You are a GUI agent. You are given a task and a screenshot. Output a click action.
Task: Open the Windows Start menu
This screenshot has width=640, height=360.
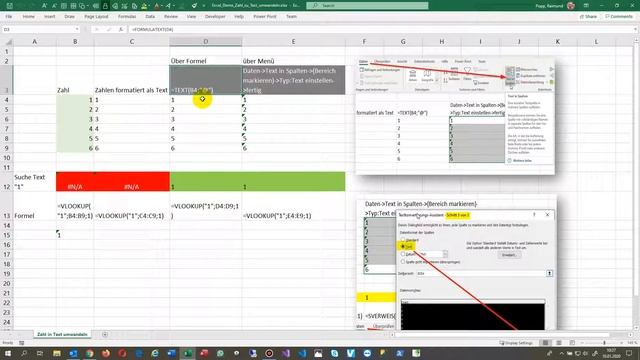[x=8, y=353]
